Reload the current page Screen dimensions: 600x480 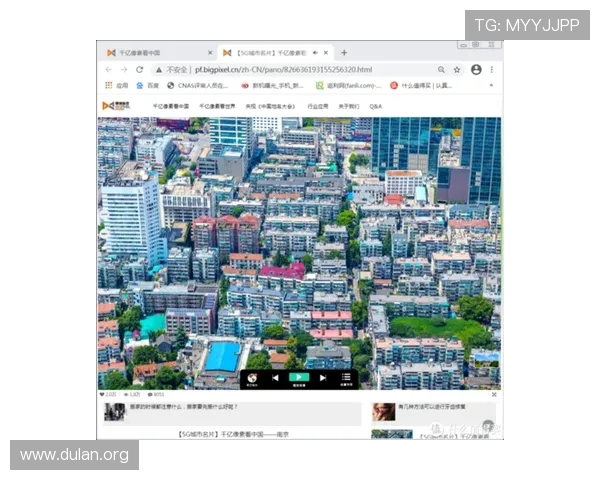(140, 70)
